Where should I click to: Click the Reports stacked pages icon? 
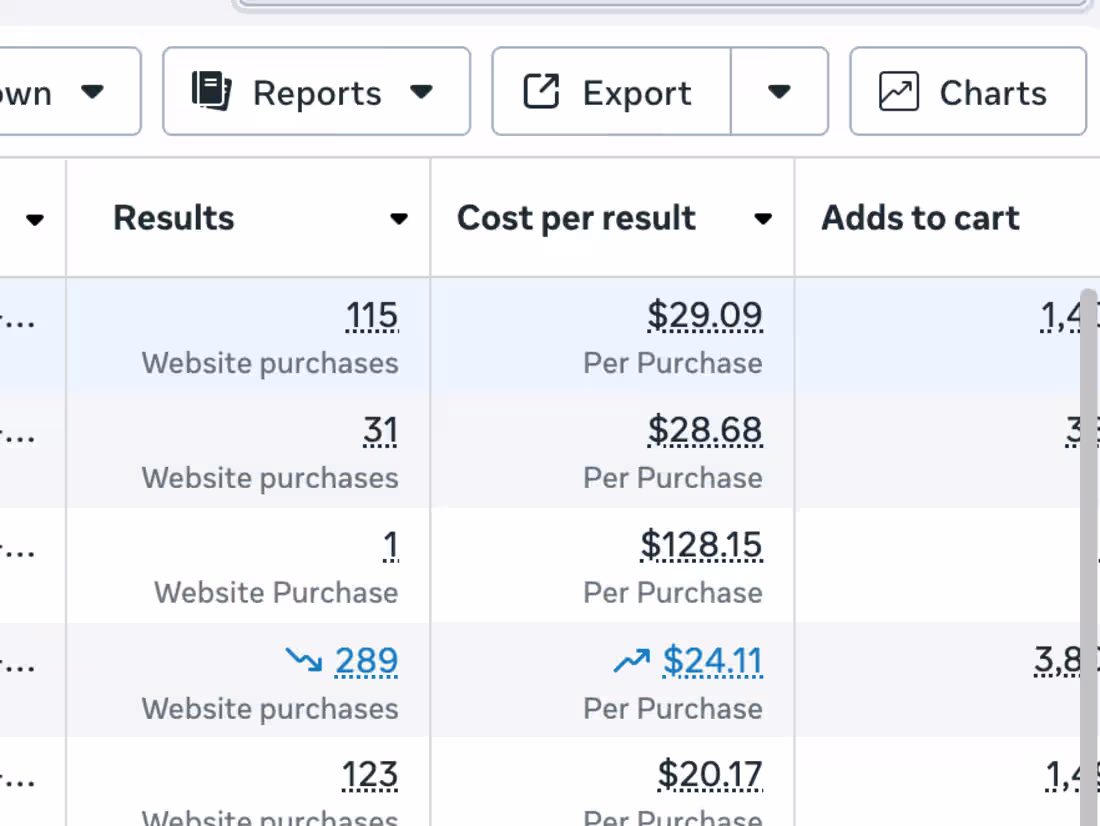(211, 91)
